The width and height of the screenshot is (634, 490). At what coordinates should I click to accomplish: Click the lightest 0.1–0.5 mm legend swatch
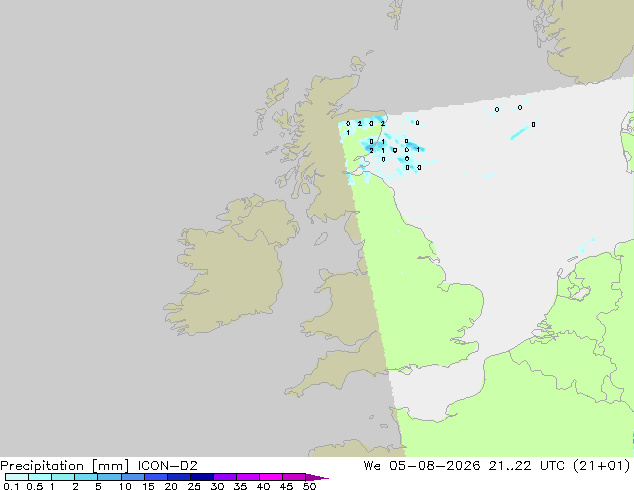pyautogui.click(x=17, y=477)
